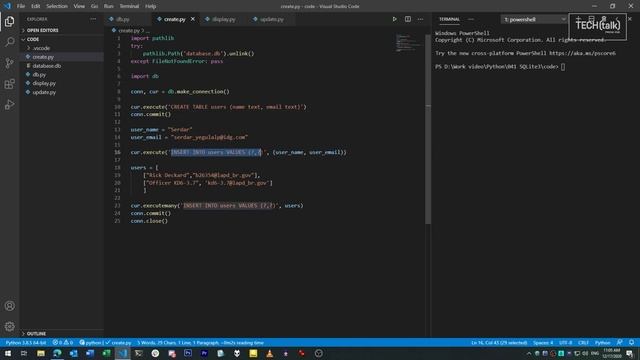Open the Edit menu
640x360 pixels.
[x=36, y=6]
